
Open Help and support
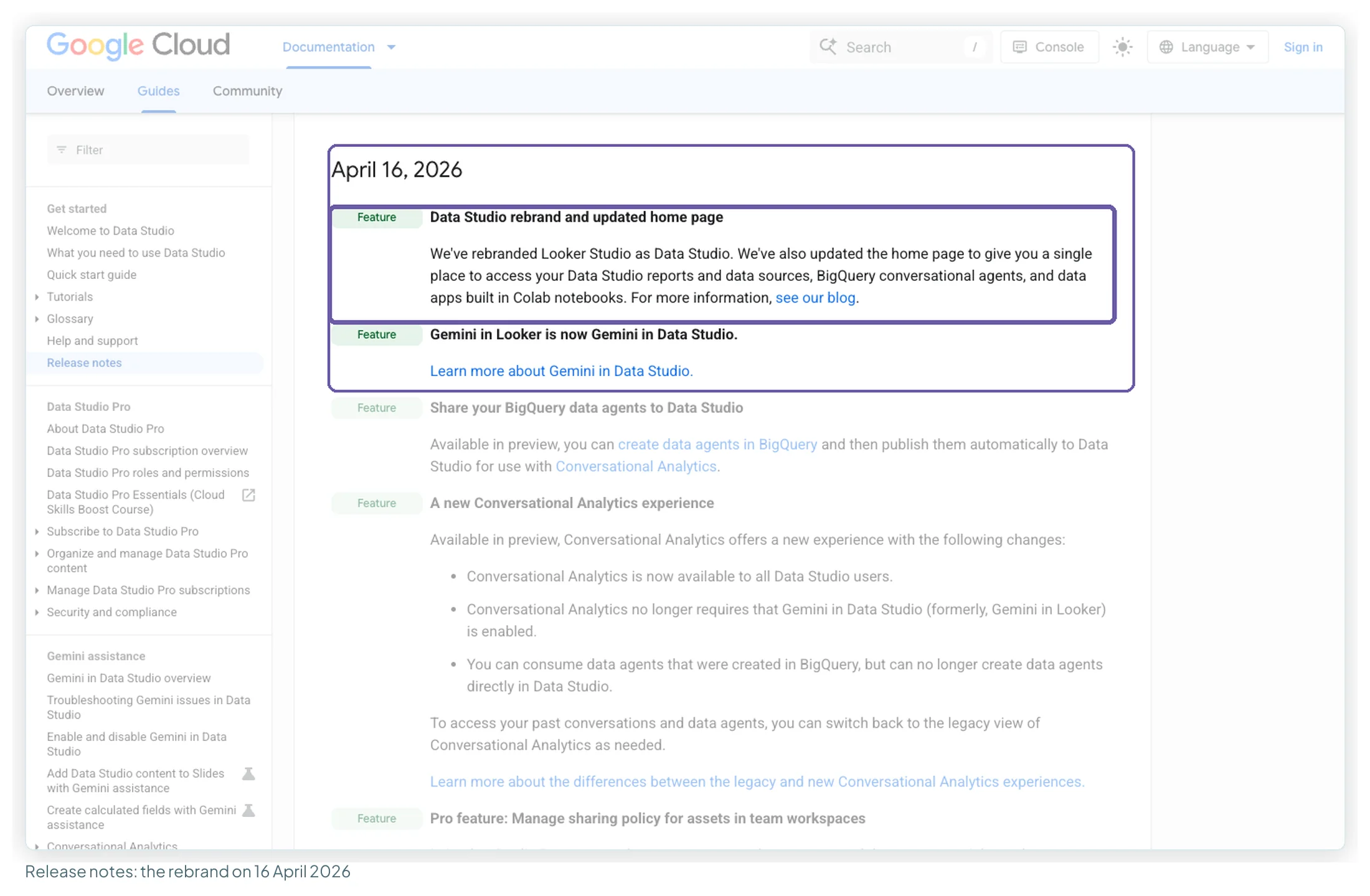(x=92, y=341)
